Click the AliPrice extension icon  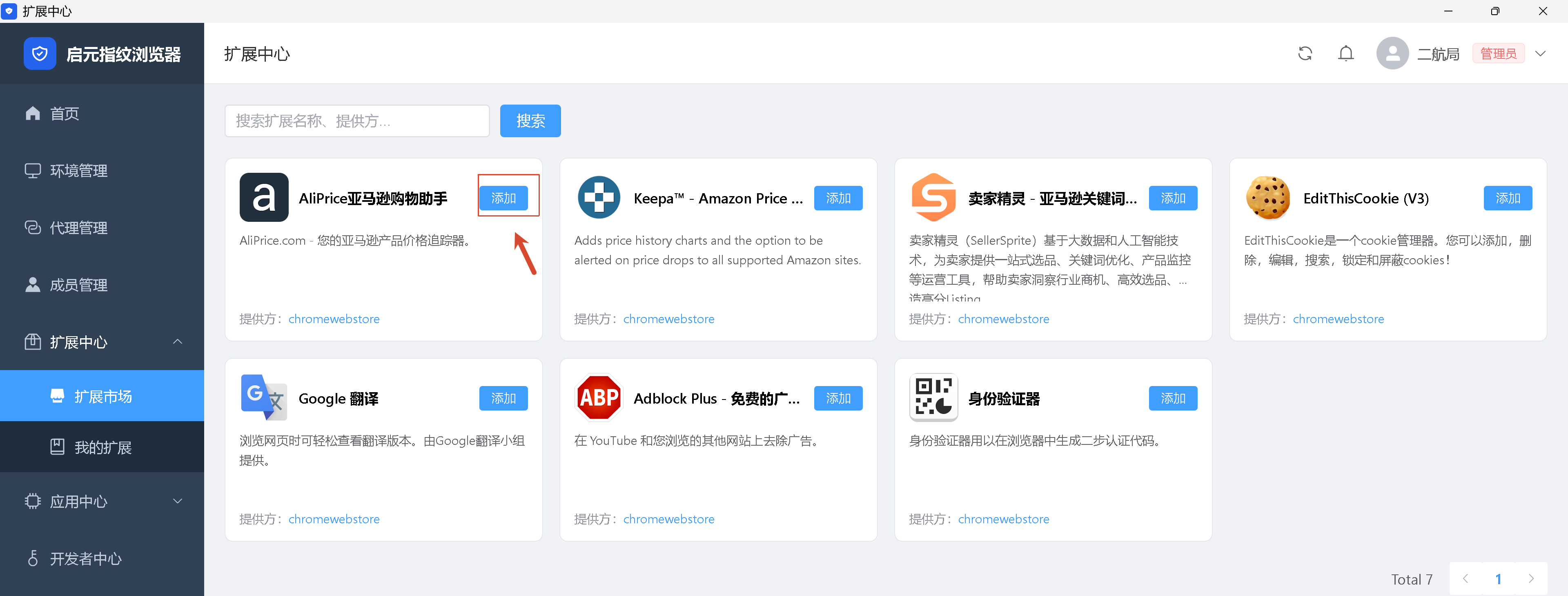(263, 198)
